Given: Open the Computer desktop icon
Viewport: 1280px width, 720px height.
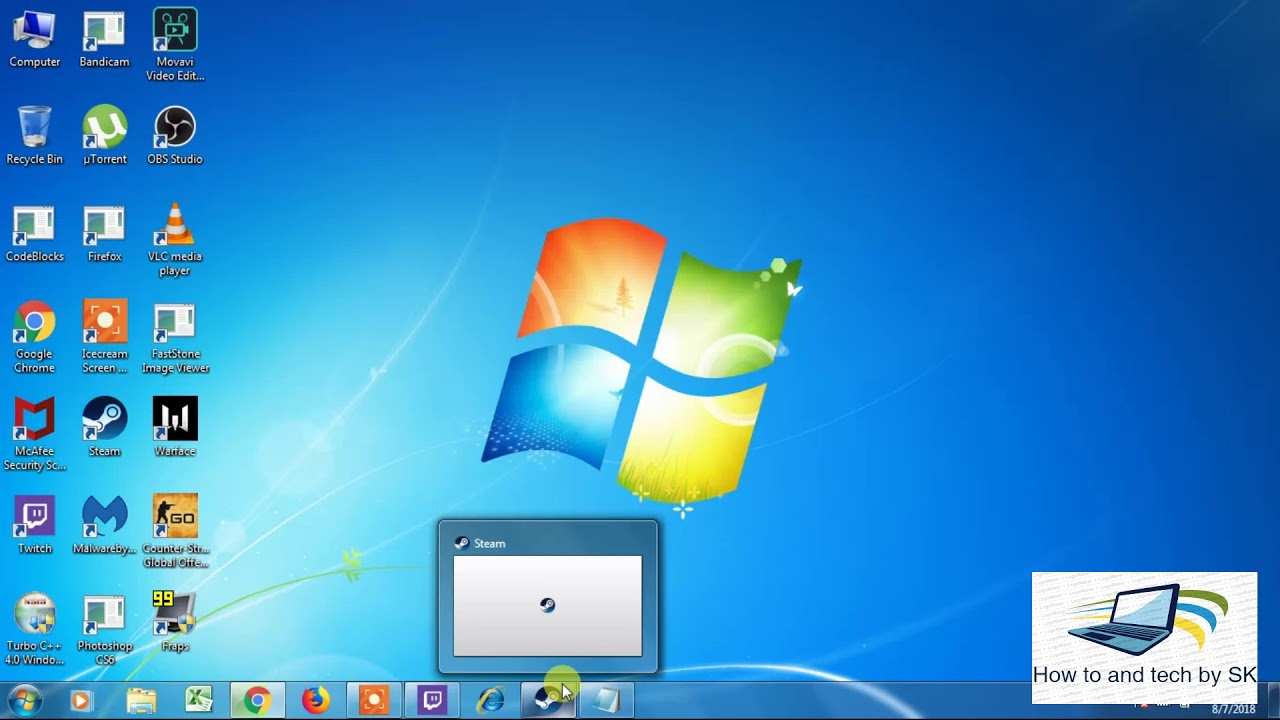Looking at the screenshot, I should click(x=35, y=40).
